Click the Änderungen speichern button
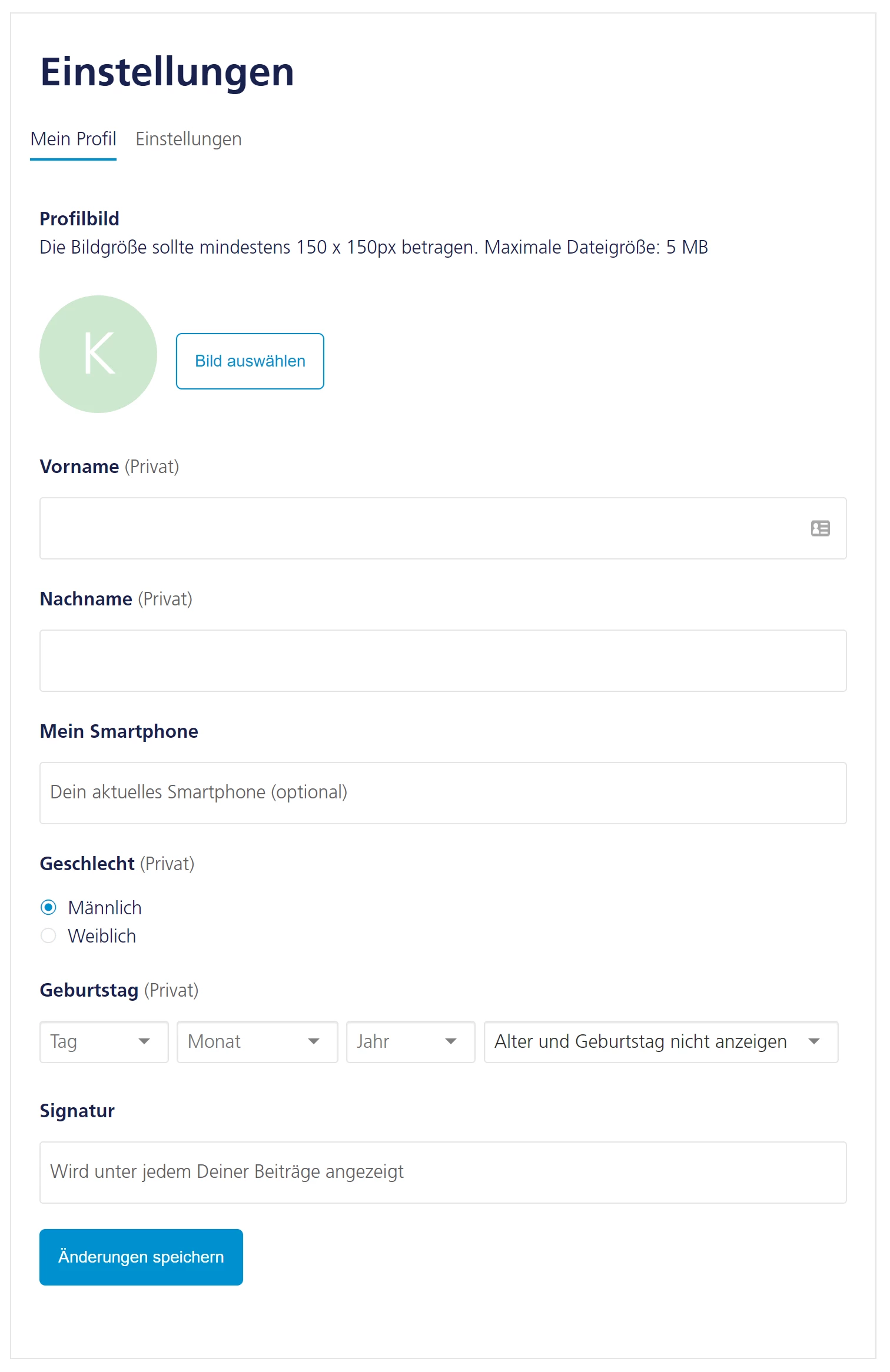This screenshot has width=890, height=1372. [x=141, y=1257]
